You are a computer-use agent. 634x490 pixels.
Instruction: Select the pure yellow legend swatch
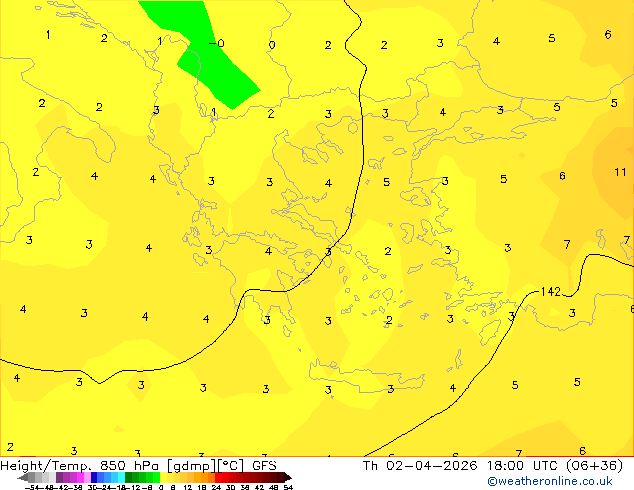click(163, 477)
